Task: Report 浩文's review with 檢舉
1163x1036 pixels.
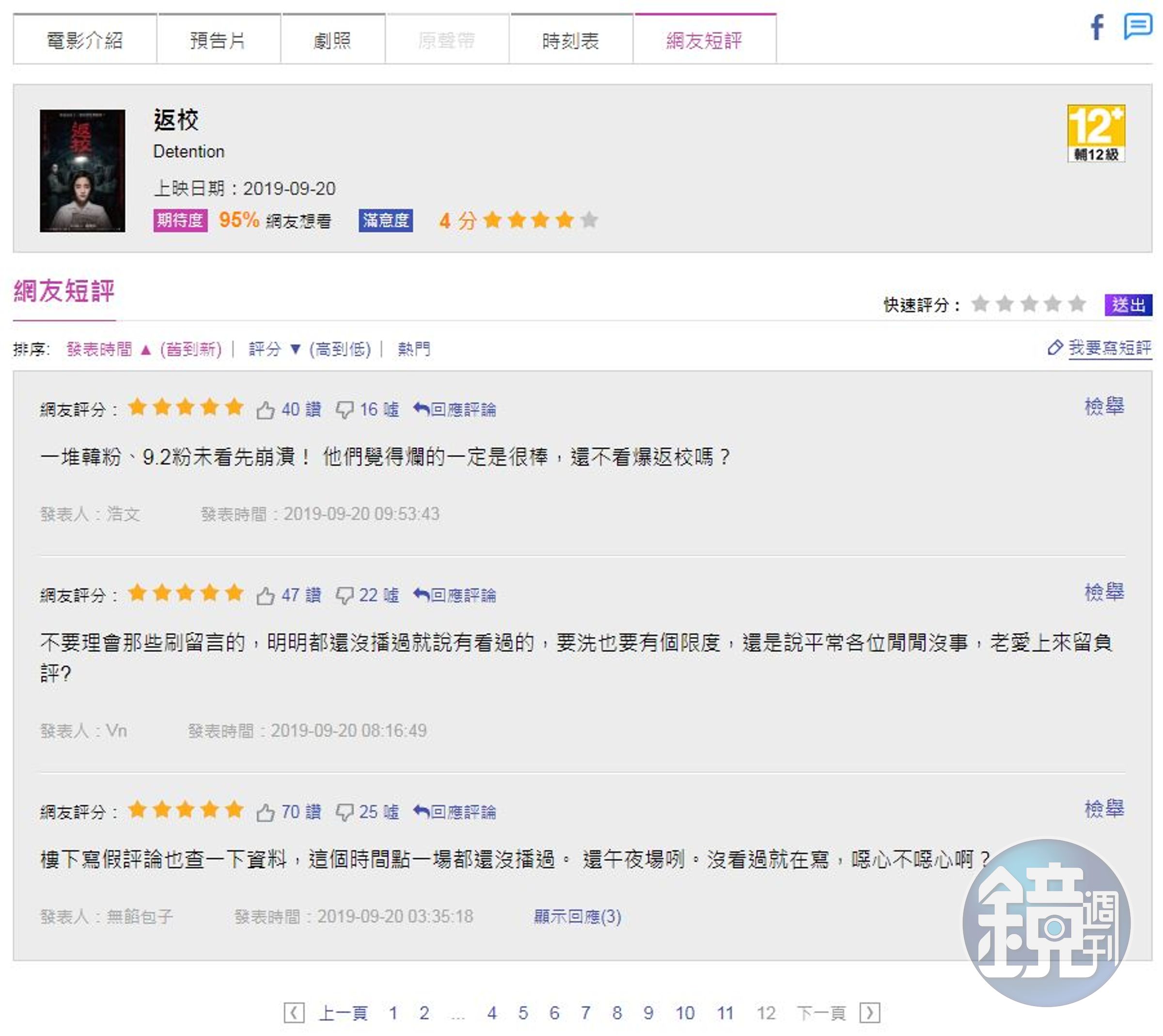Action: (x=1104, y=407)
